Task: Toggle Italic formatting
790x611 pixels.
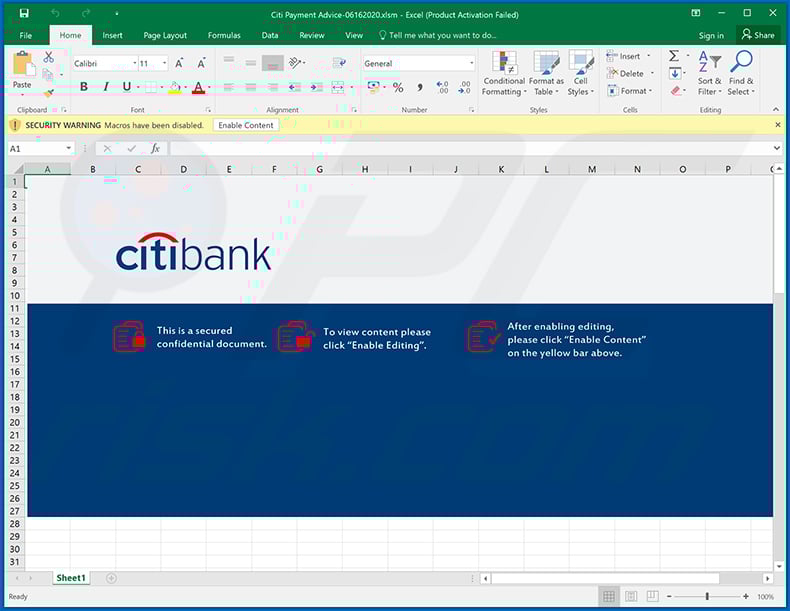Action: 106,87
